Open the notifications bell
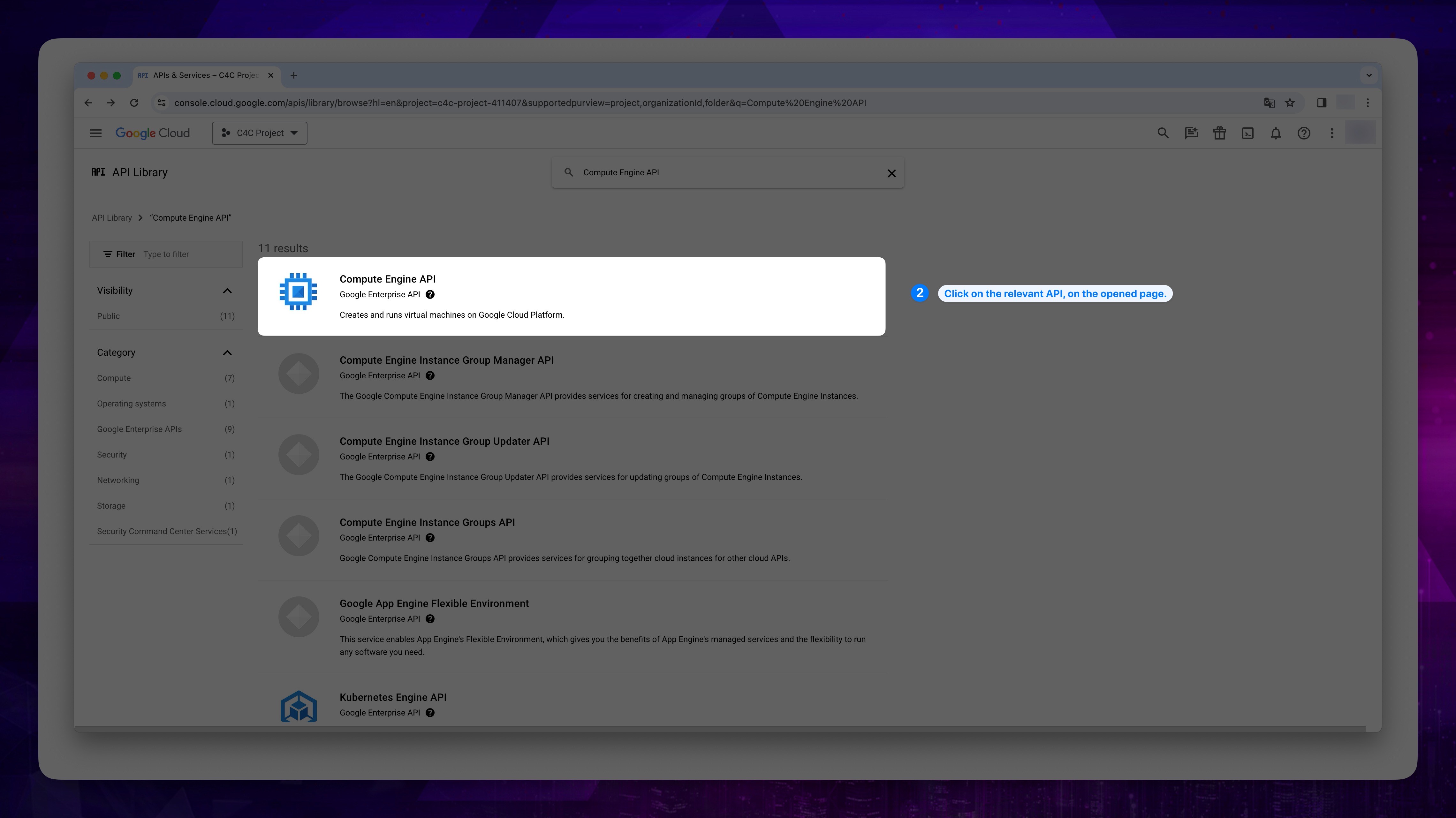 coord(1276,133)
